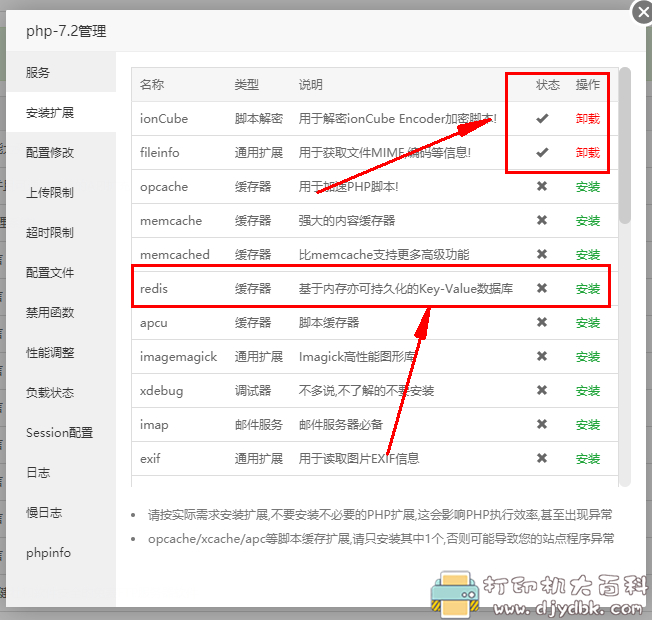Viewport: 652px width, 620px height.
Task: Select the imagemagick name cell
Action: pyautogui.click(x=178, y=357)
